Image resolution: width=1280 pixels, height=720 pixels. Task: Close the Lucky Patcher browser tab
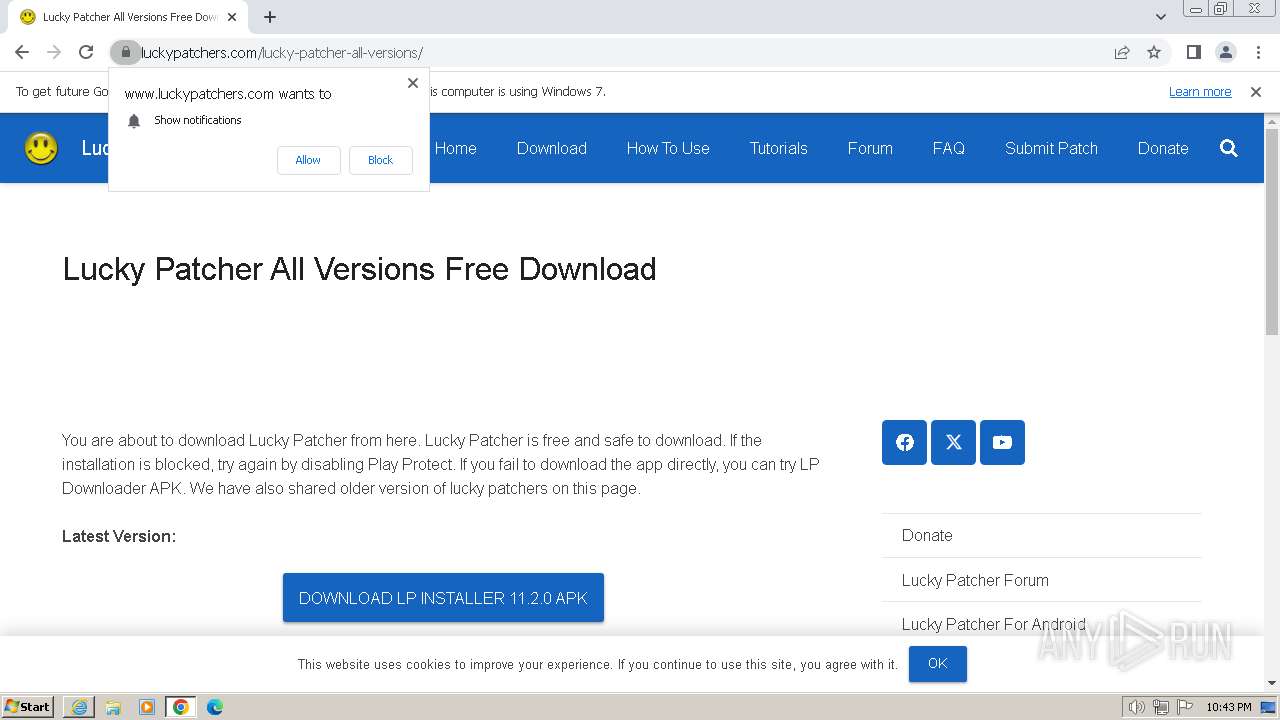click(232, 17)
